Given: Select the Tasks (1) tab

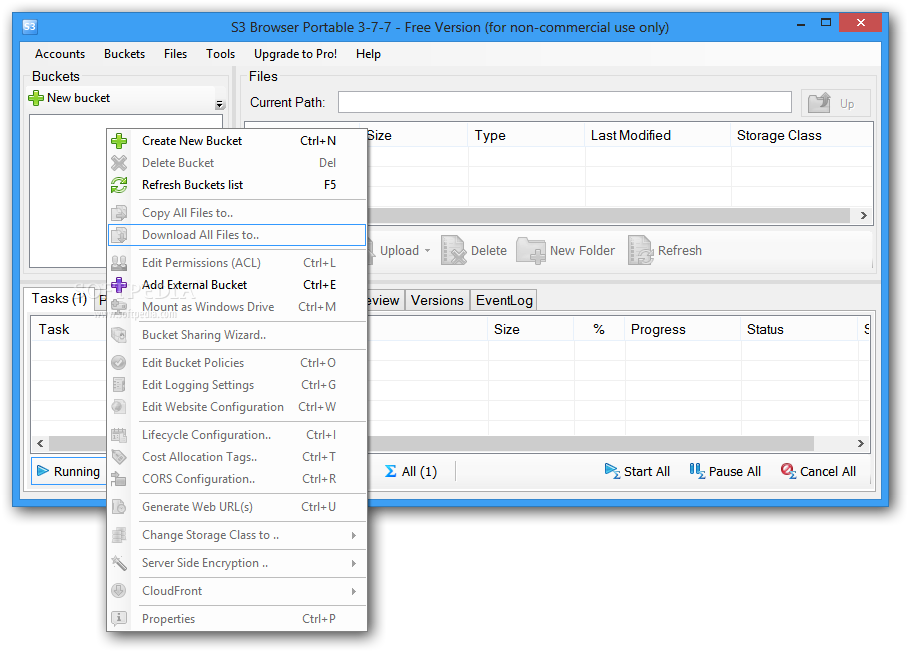Looking at the screenshot, I should (59, 298).
